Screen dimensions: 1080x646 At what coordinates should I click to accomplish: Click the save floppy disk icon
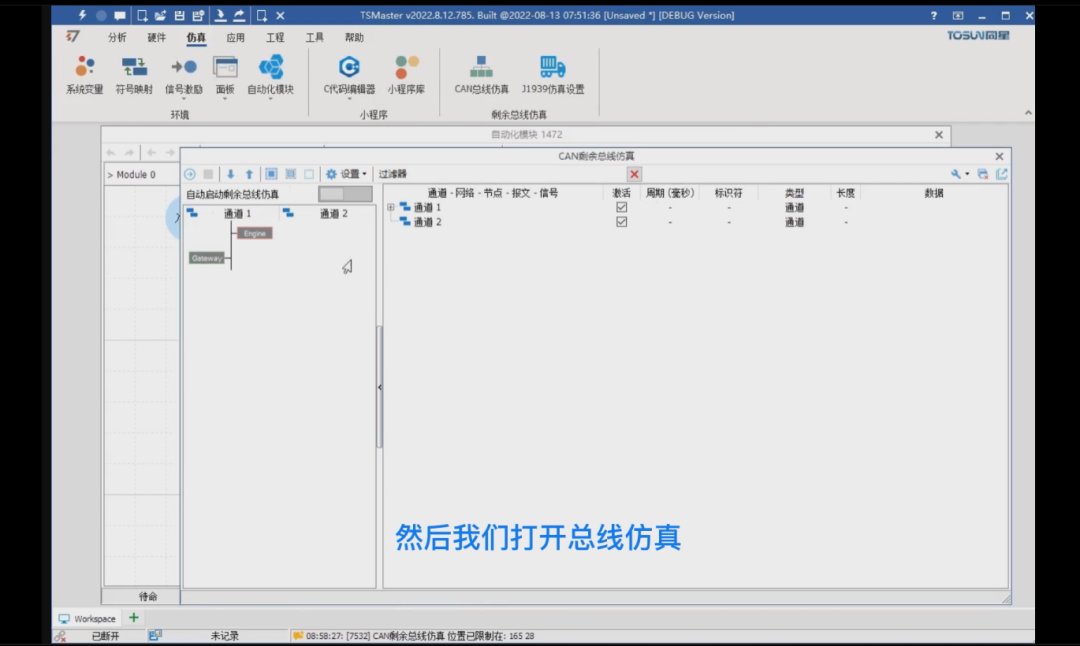point(179,15)
